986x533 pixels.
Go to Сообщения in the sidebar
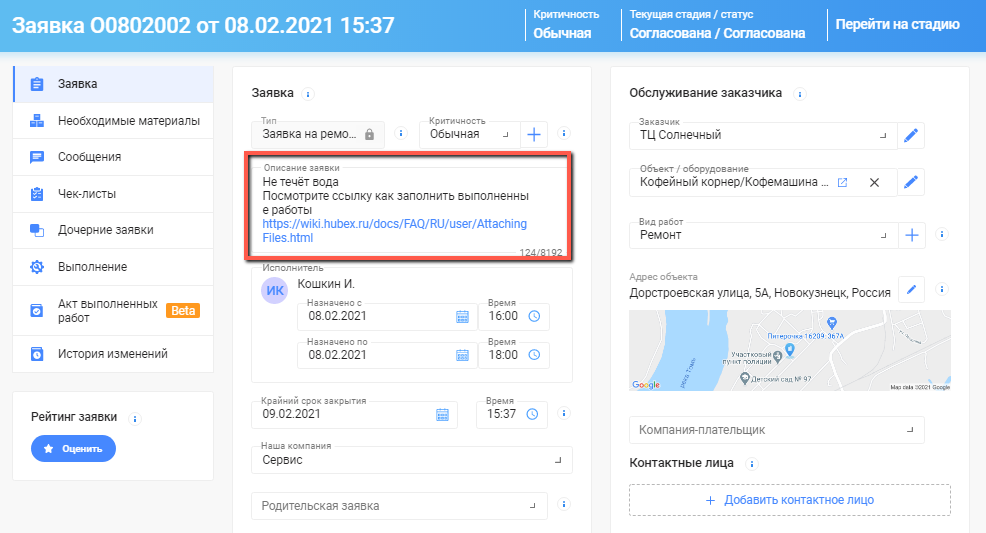(113, 157)
